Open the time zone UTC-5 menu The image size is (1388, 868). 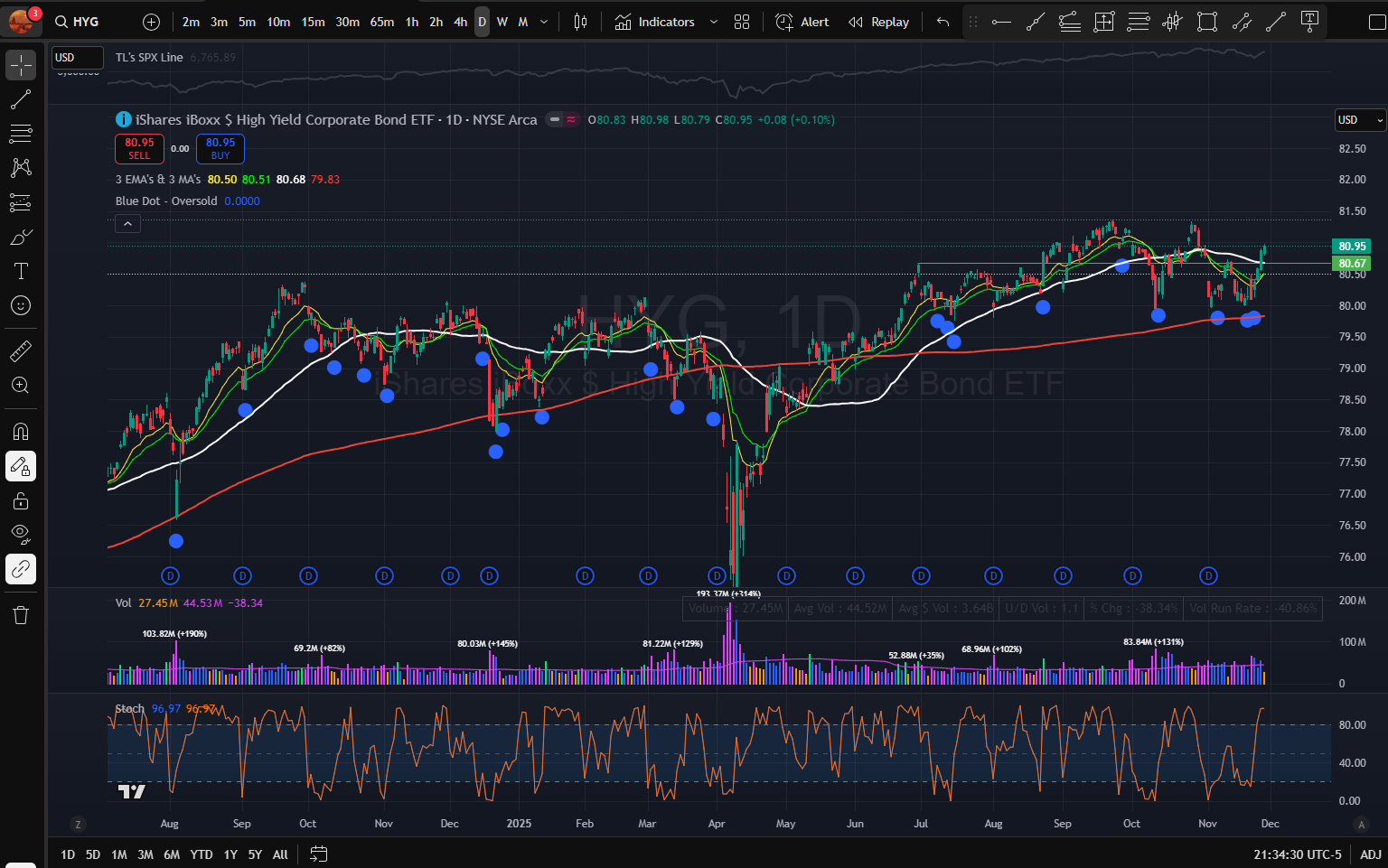point(1298,854)
